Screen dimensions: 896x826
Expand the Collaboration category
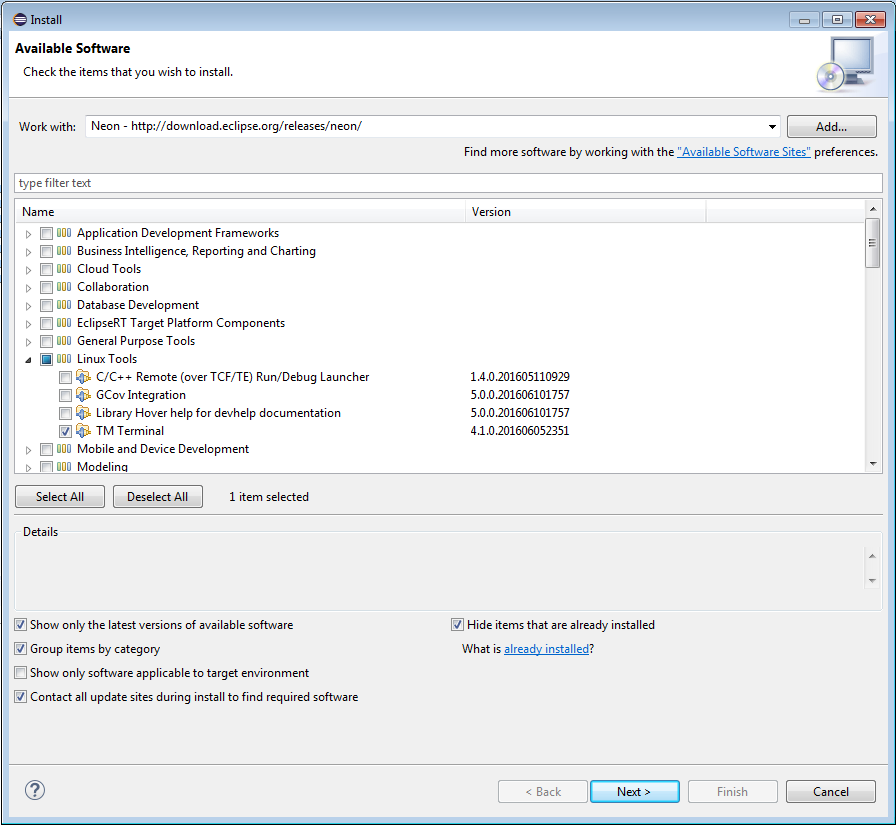pyautogui.click(x=28, y=287)
